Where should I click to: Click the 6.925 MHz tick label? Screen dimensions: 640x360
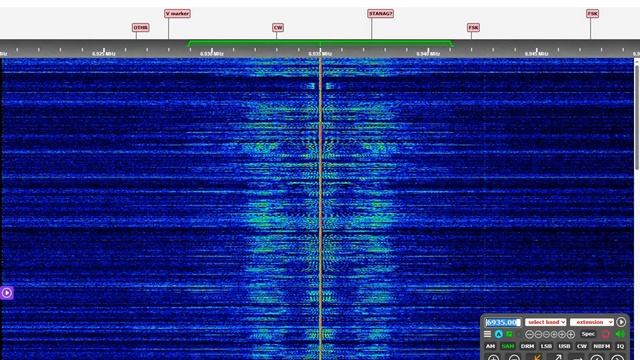(104, 53)
